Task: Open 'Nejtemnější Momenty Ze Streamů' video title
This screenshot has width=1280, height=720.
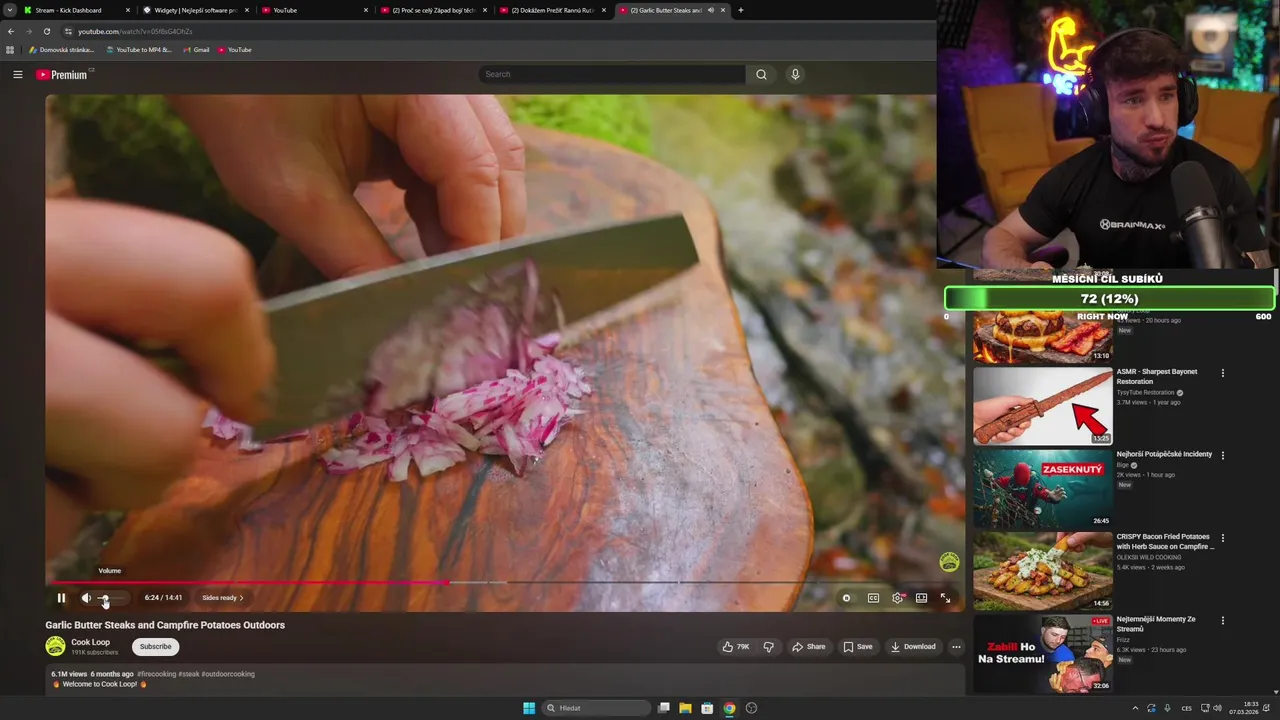Action: [1156, 624]
